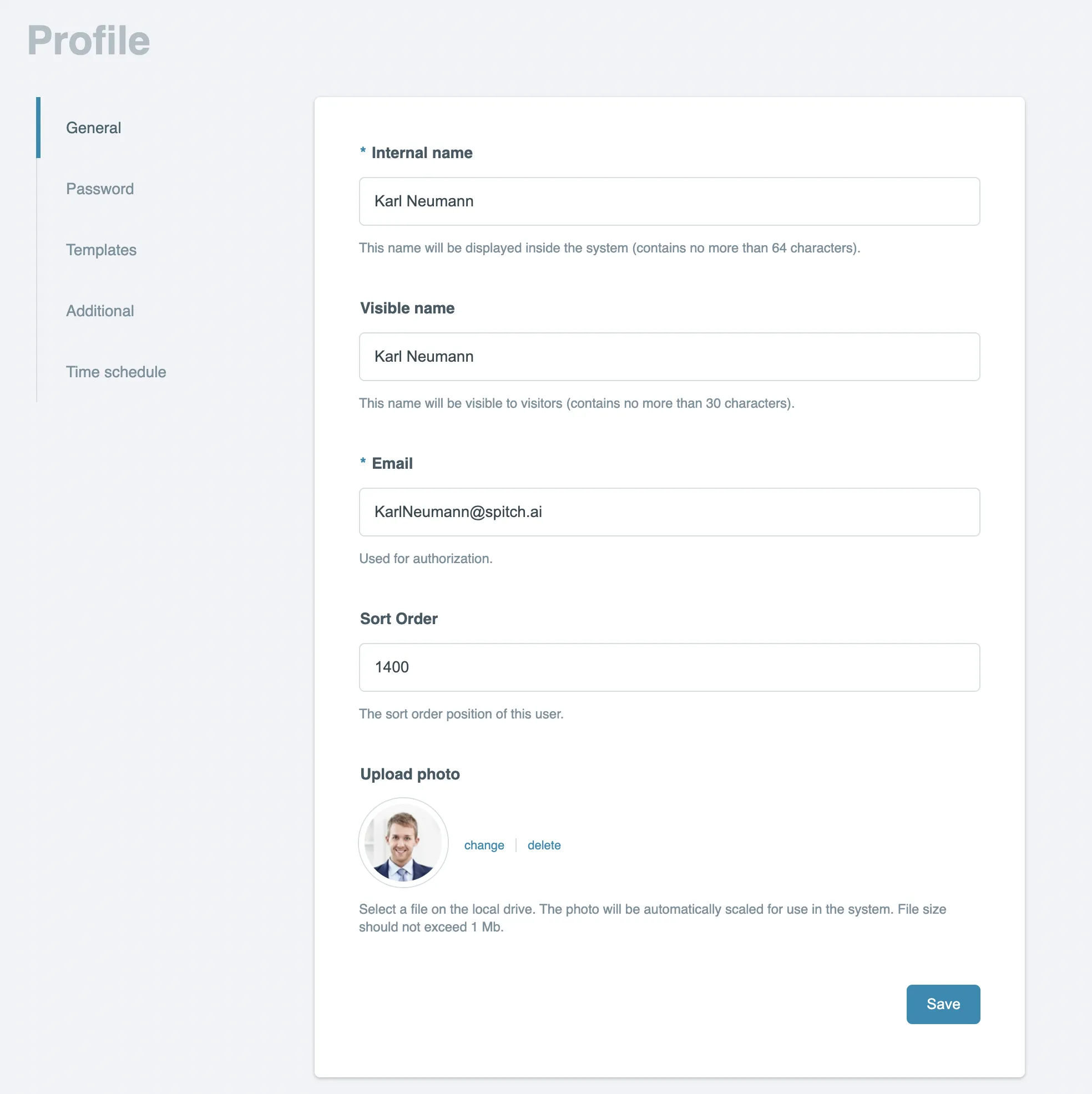
Task: Focus the Visible name text box
Action: tap(670, 357)
